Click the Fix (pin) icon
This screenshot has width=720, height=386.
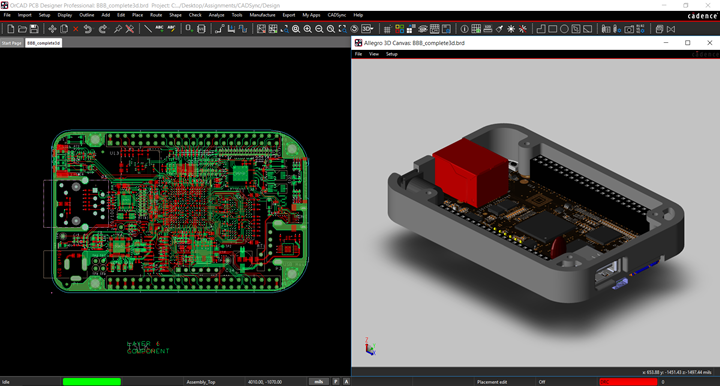tap(118, 29)
